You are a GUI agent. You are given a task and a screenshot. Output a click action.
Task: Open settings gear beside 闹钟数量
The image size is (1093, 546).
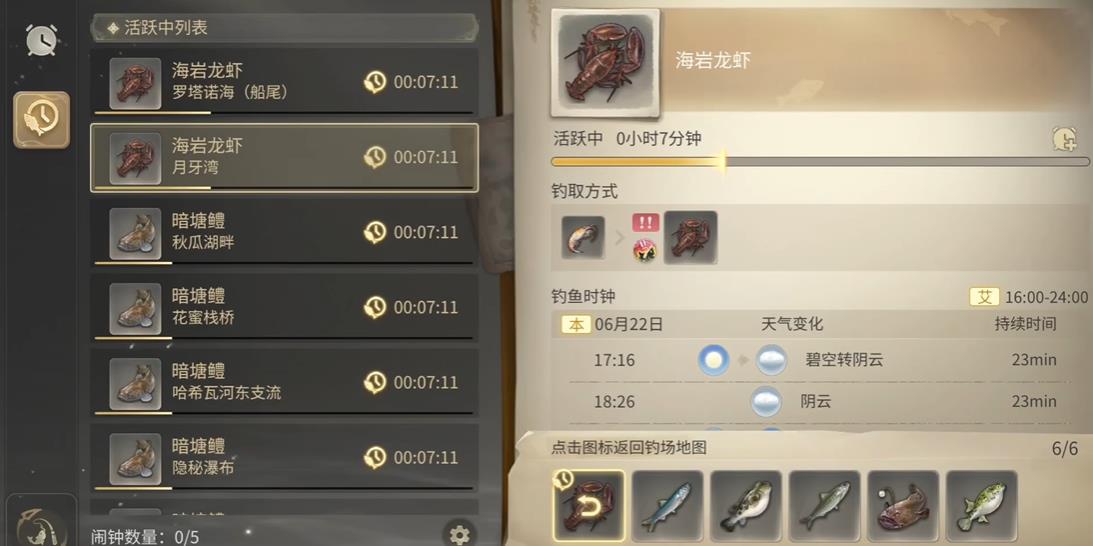(459, 535)
